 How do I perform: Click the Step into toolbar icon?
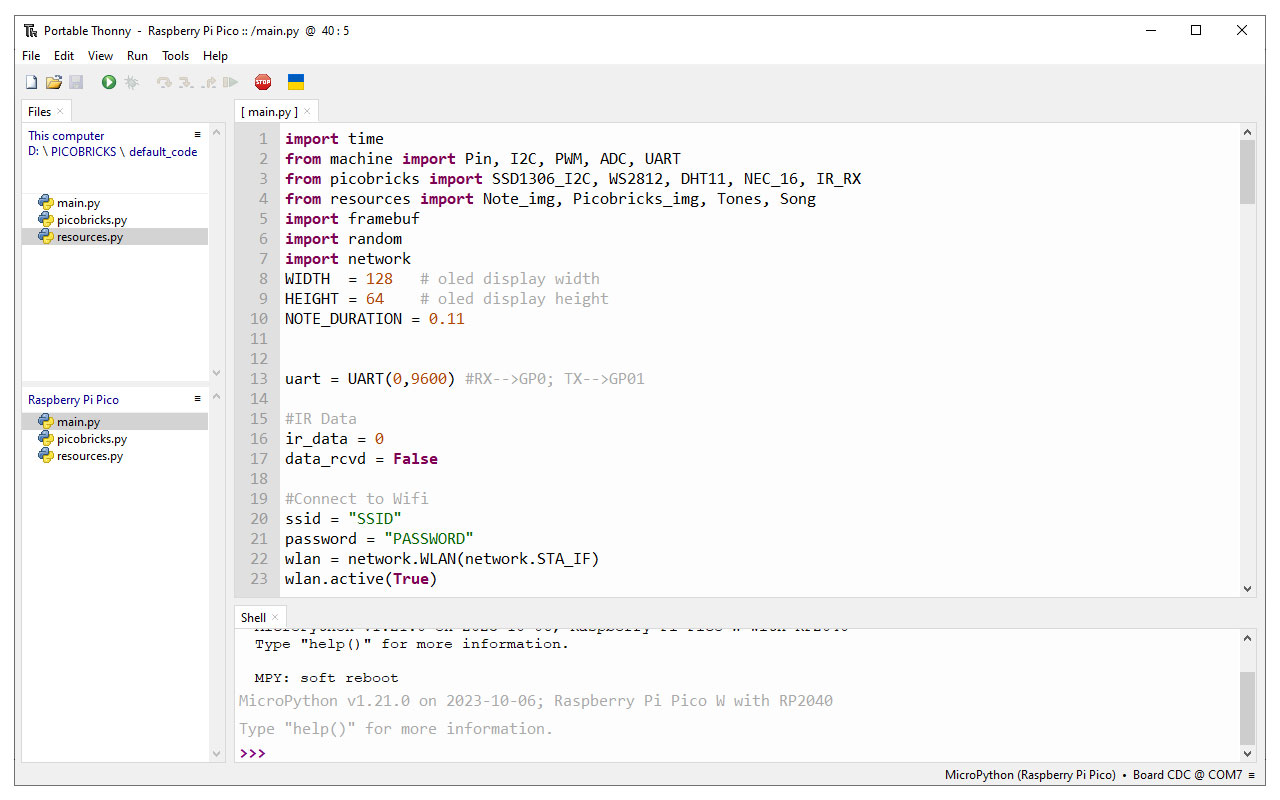pos(186,82)
